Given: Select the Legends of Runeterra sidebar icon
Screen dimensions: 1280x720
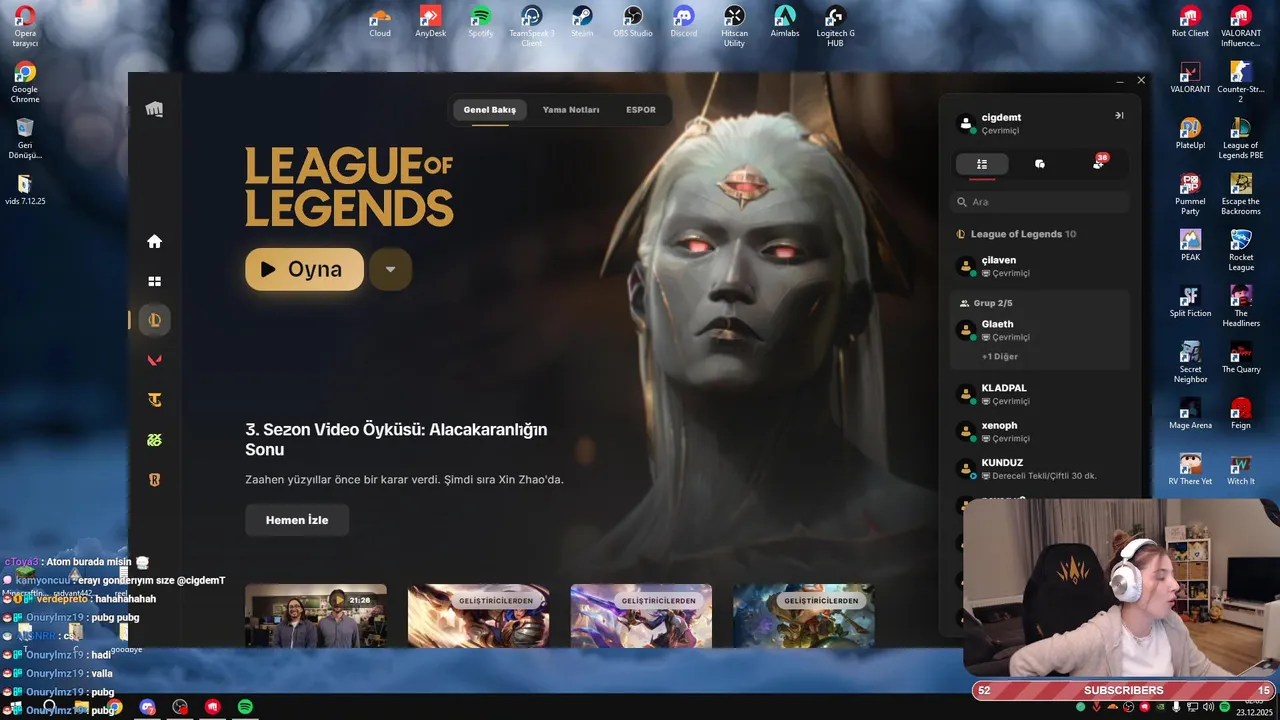Looking at the screenshot, I should tap(154, 480).
